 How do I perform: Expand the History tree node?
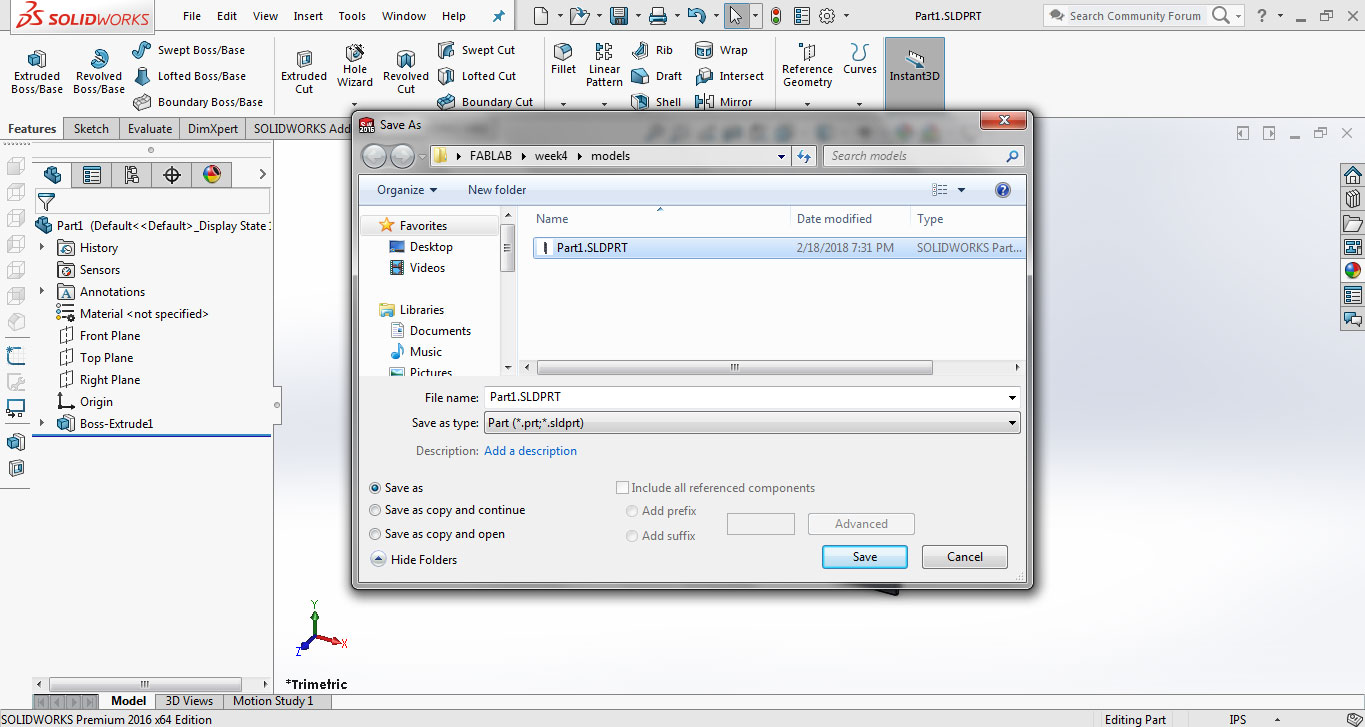click(42, 247)
